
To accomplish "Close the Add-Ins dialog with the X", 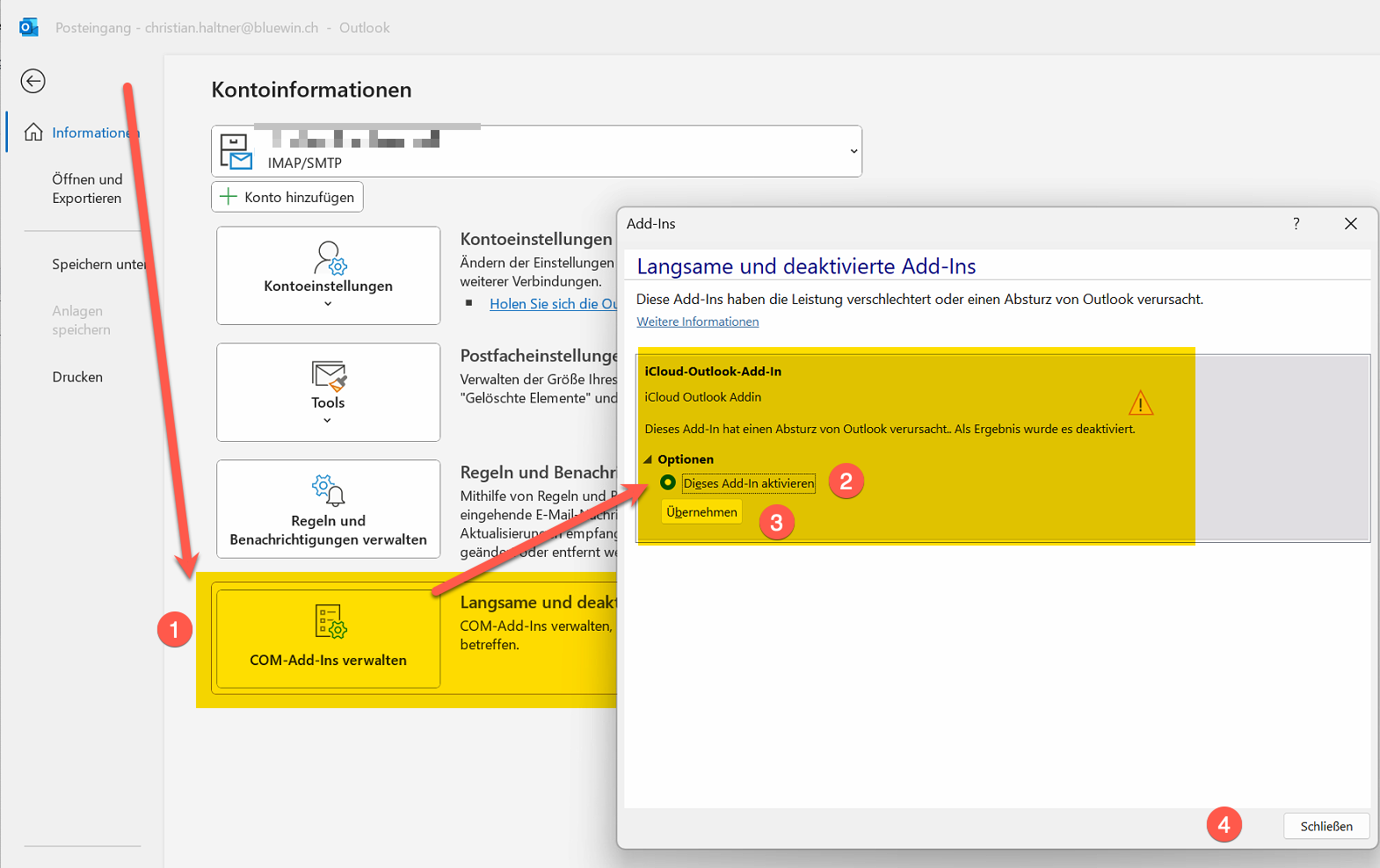I will [1351, 223].
